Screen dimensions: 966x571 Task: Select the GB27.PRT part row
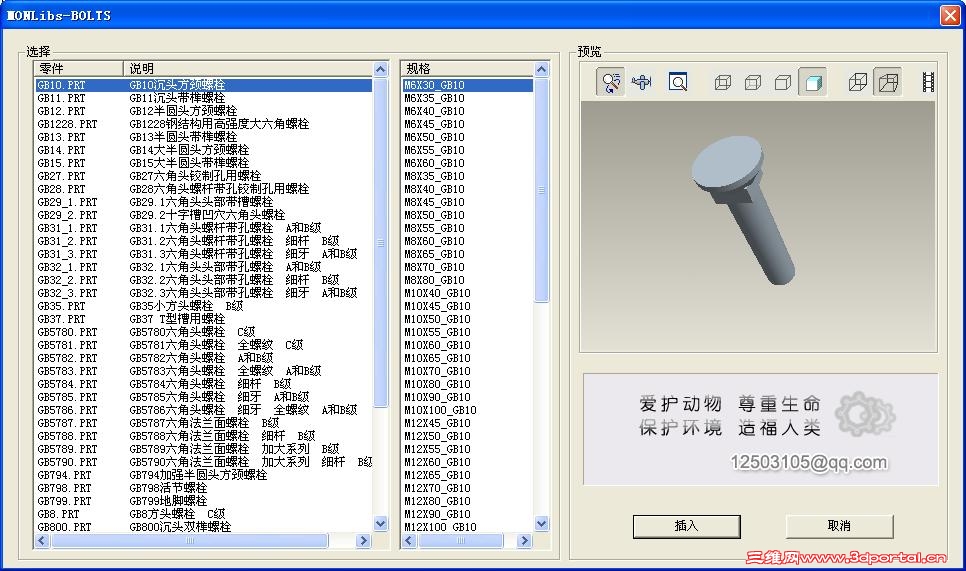(203, 176)
